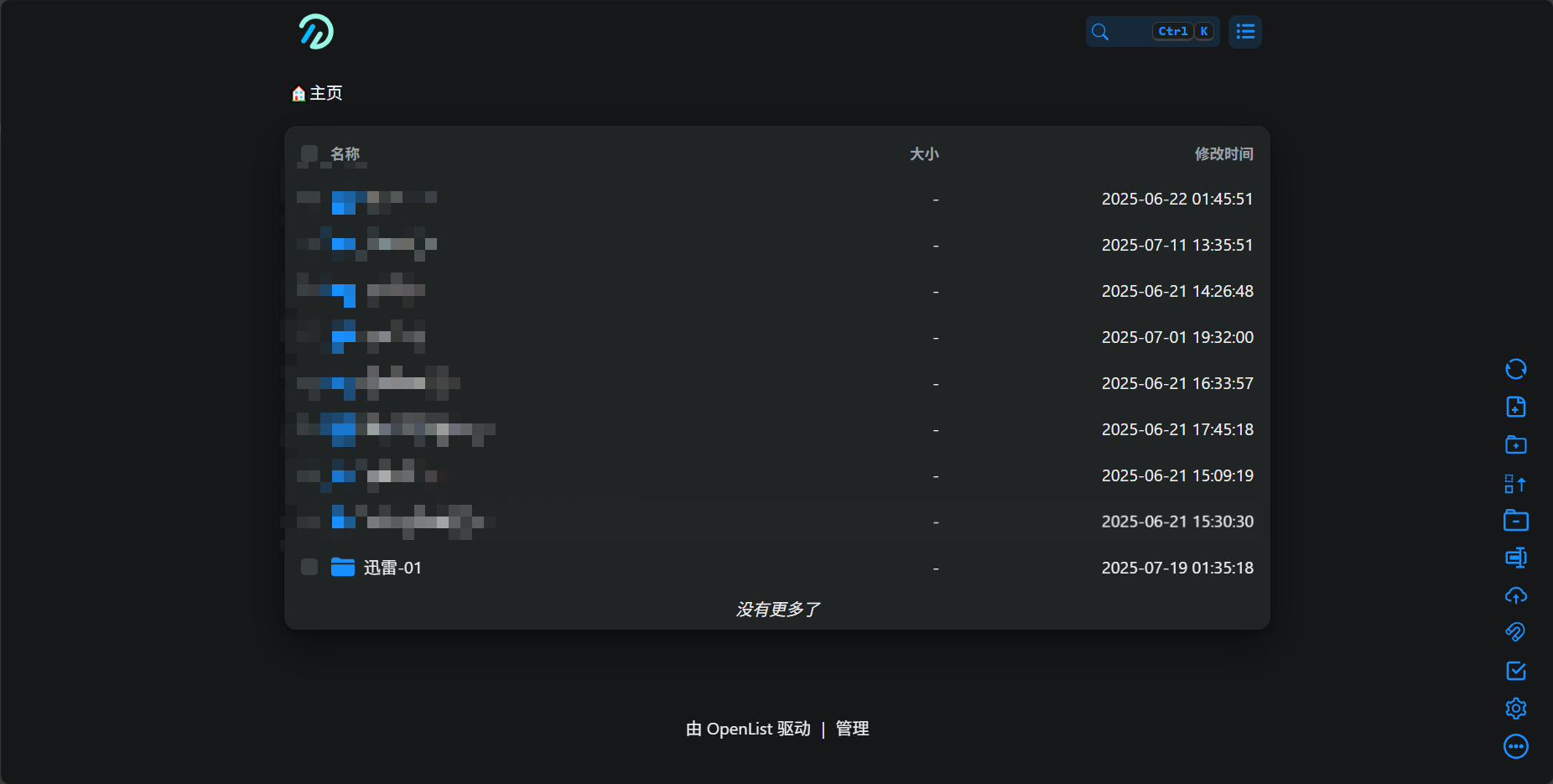Open offline download via the magnet icon
1553x784 pixels.
click(x=1515, y=632)
